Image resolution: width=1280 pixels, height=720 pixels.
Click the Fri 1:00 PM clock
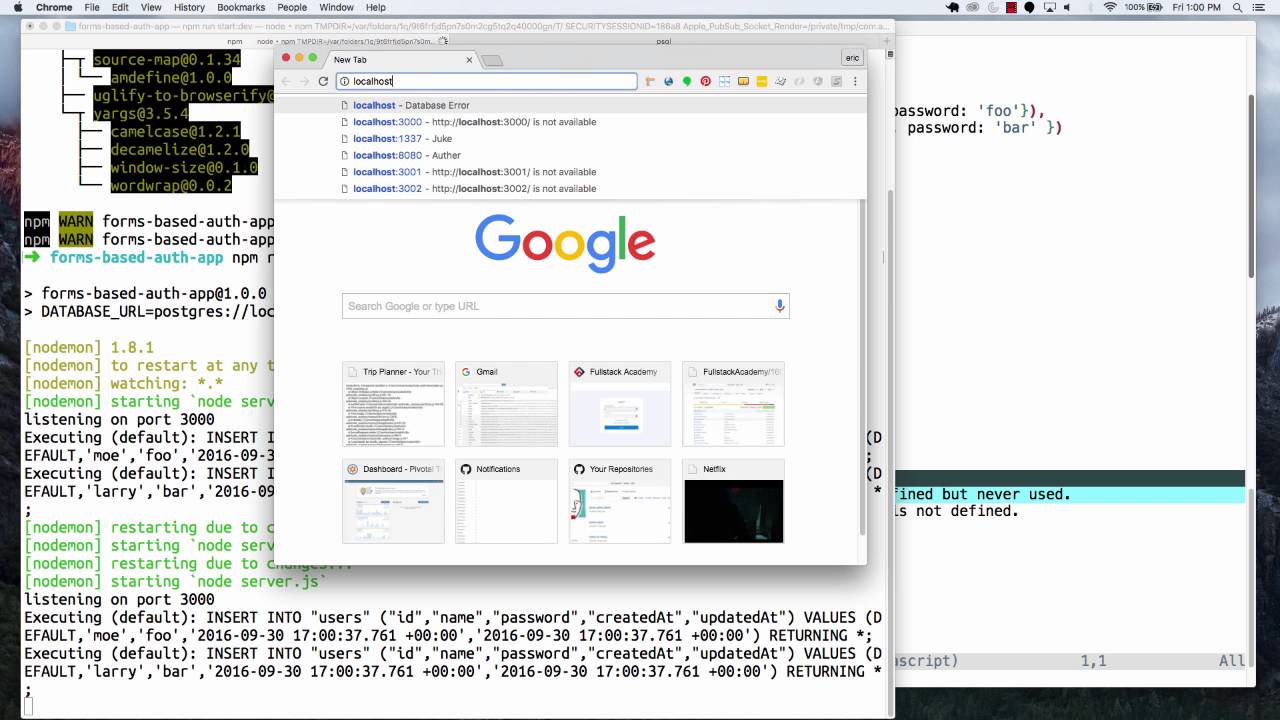pos(1199,7)
